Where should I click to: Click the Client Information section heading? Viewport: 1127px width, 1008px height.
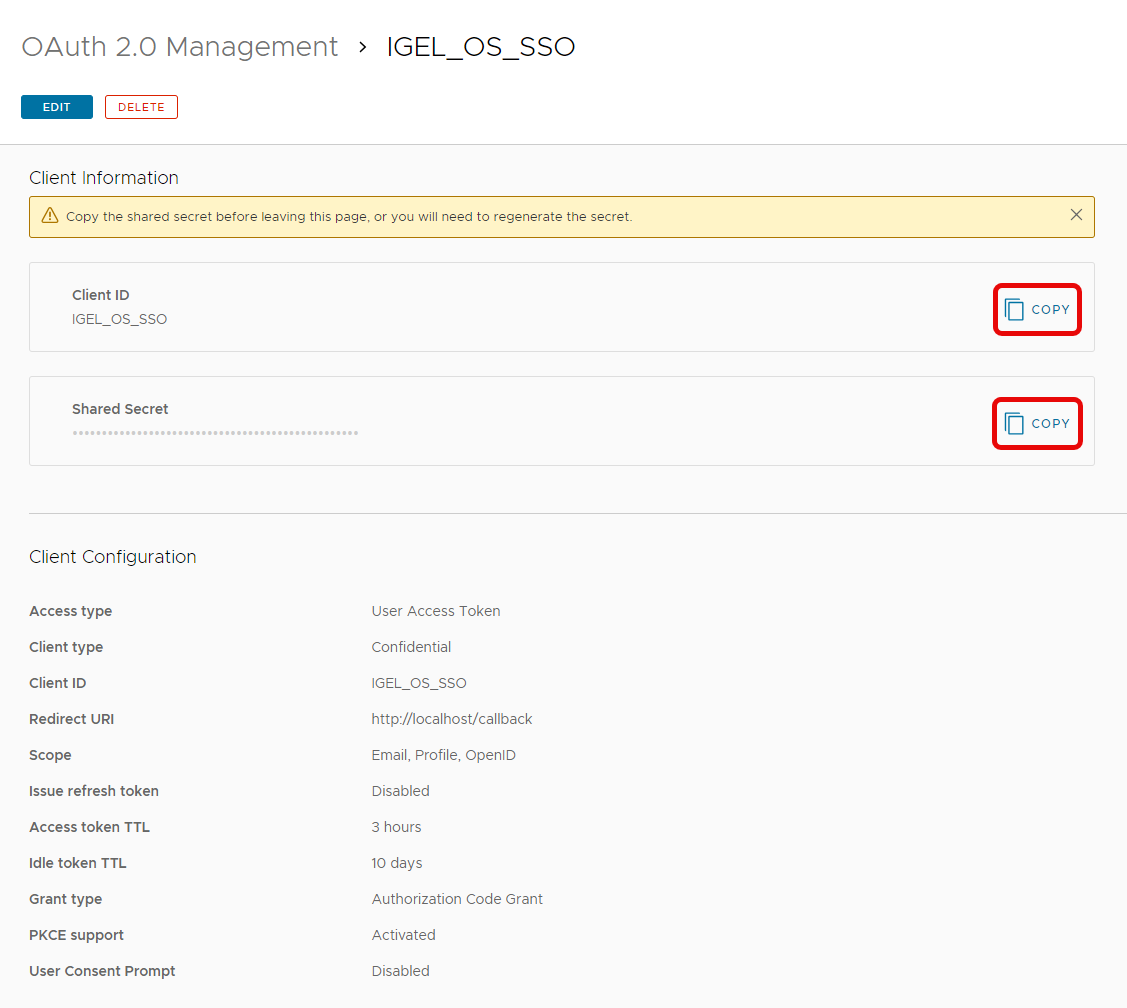(104, 178)
